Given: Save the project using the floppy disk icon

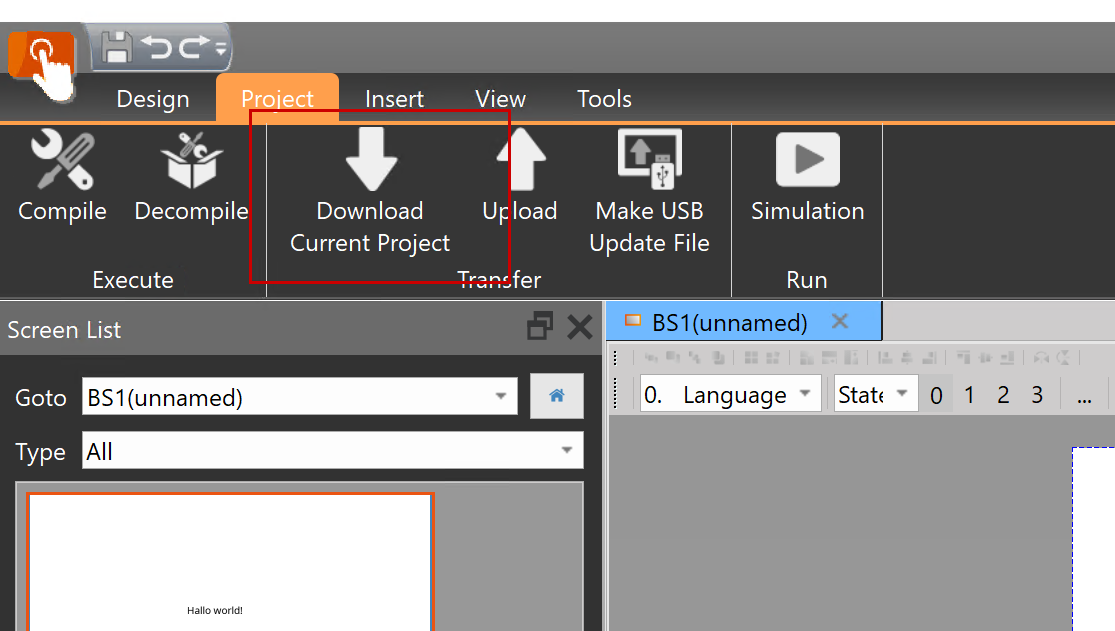Looking at the screenshot, I should pos(118,47).
